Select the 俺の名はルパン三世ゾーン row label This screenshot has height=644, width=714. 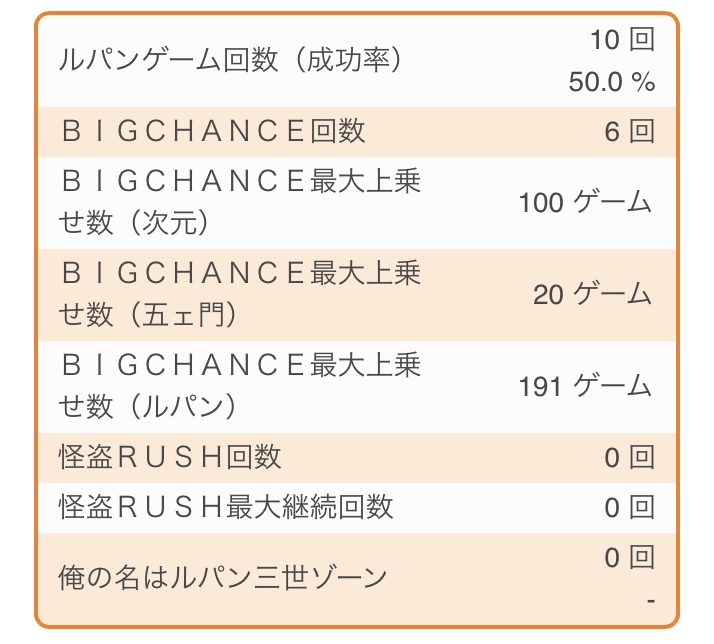click(223, 578)
